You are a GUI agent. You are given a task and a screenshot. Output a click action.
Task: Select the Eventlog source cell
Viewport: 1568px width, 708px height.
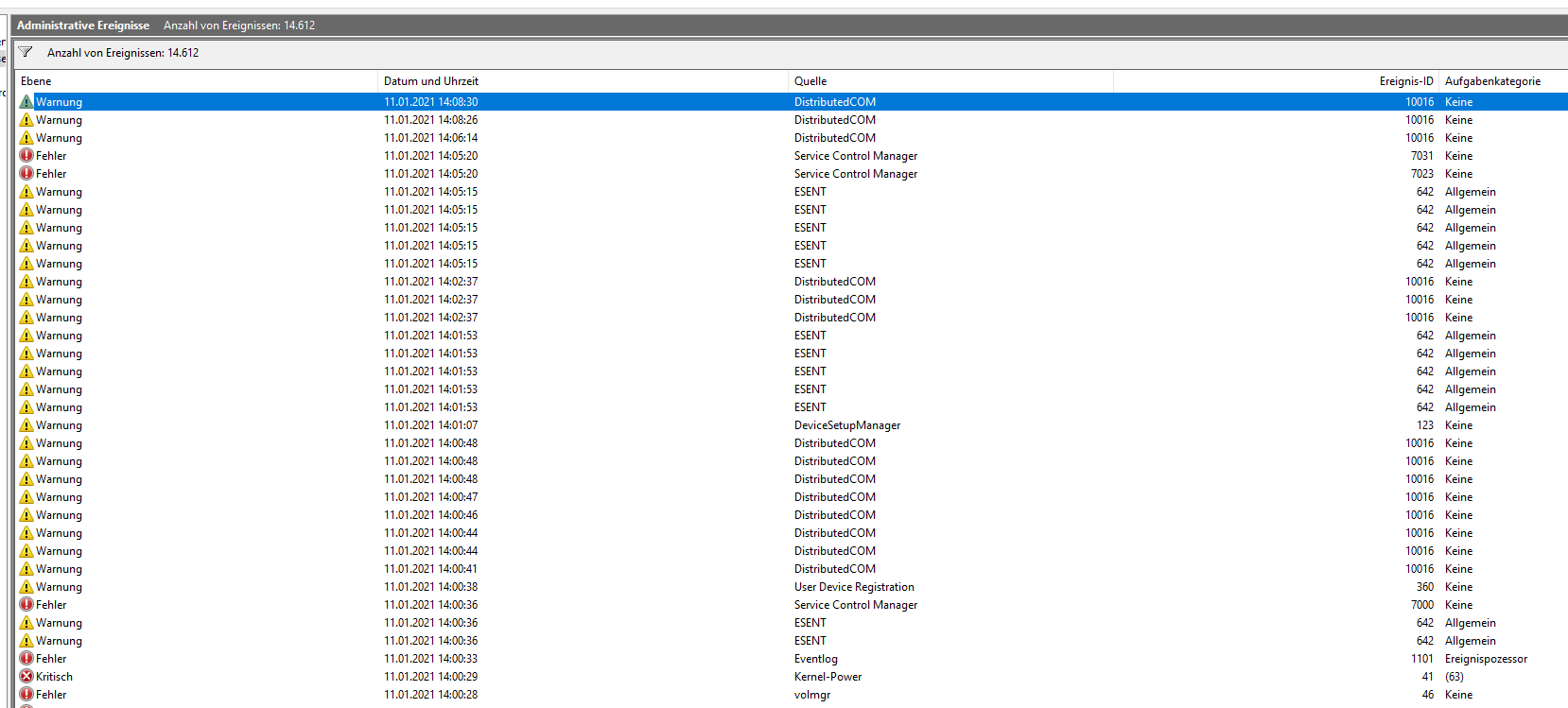coord(816,658)
